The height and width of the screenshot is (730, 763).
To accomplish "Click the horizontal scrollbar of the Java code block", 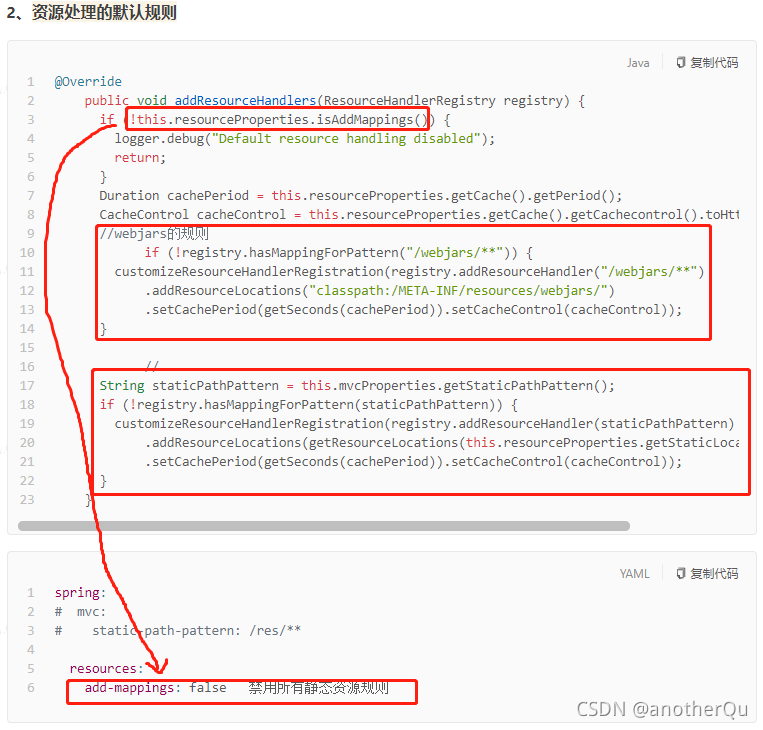I will click(324, 526).
